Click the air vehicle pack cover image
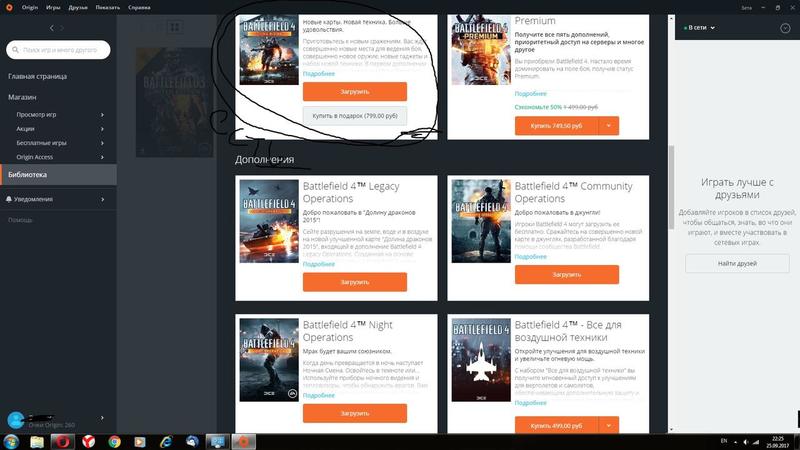The image size is (800, 450). [x=481, y=360]
